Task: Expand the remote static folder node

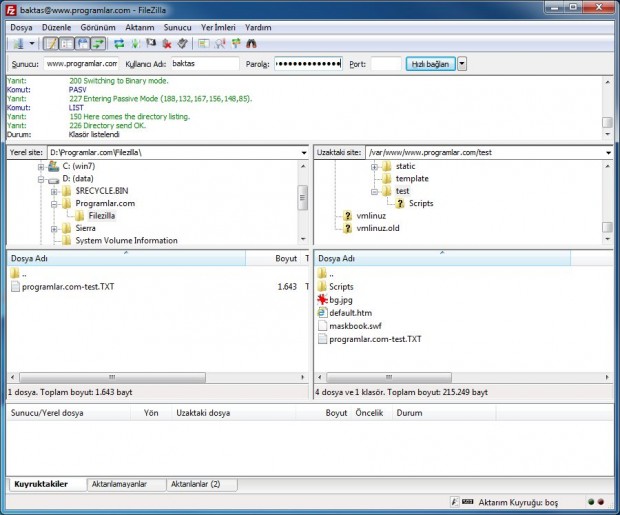Action: point(374,167)
